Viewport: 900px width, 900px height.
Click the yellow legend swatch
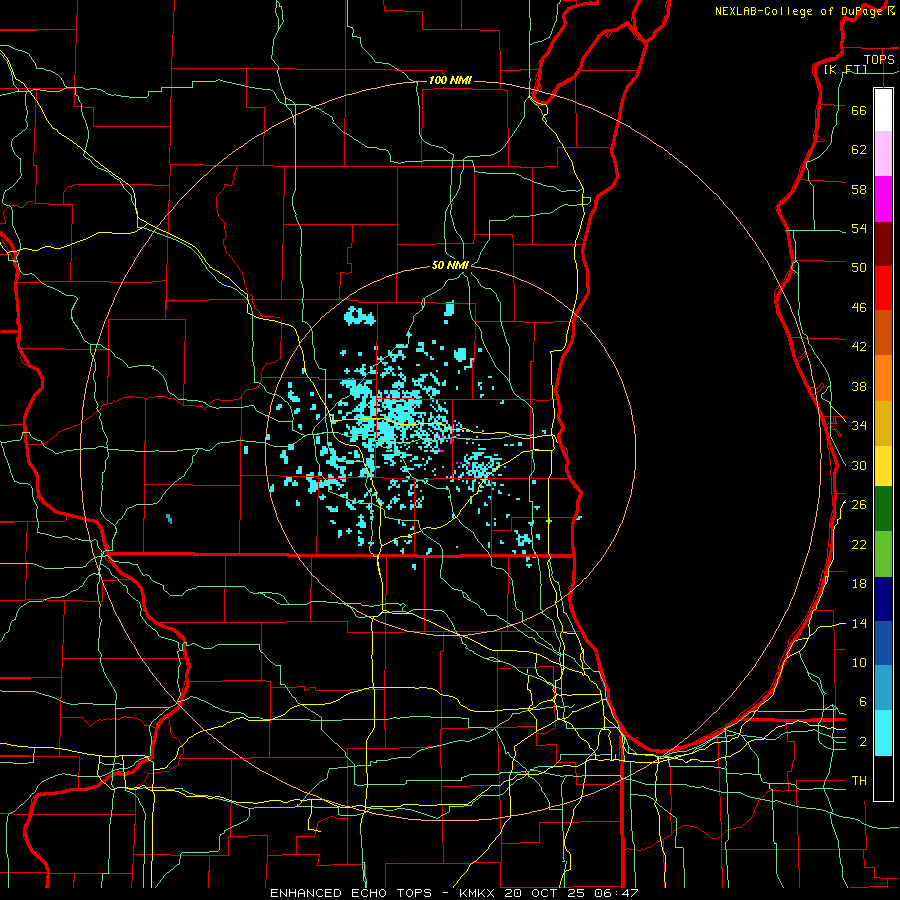883,466
